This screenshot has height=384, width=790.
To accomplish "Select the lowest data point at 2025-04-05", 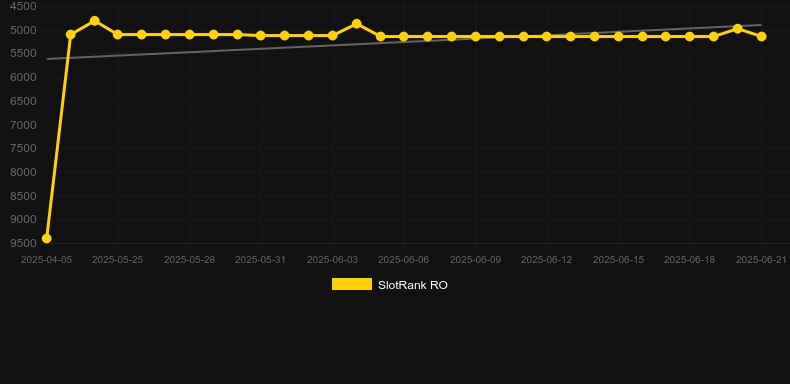I will coord(46,238).
